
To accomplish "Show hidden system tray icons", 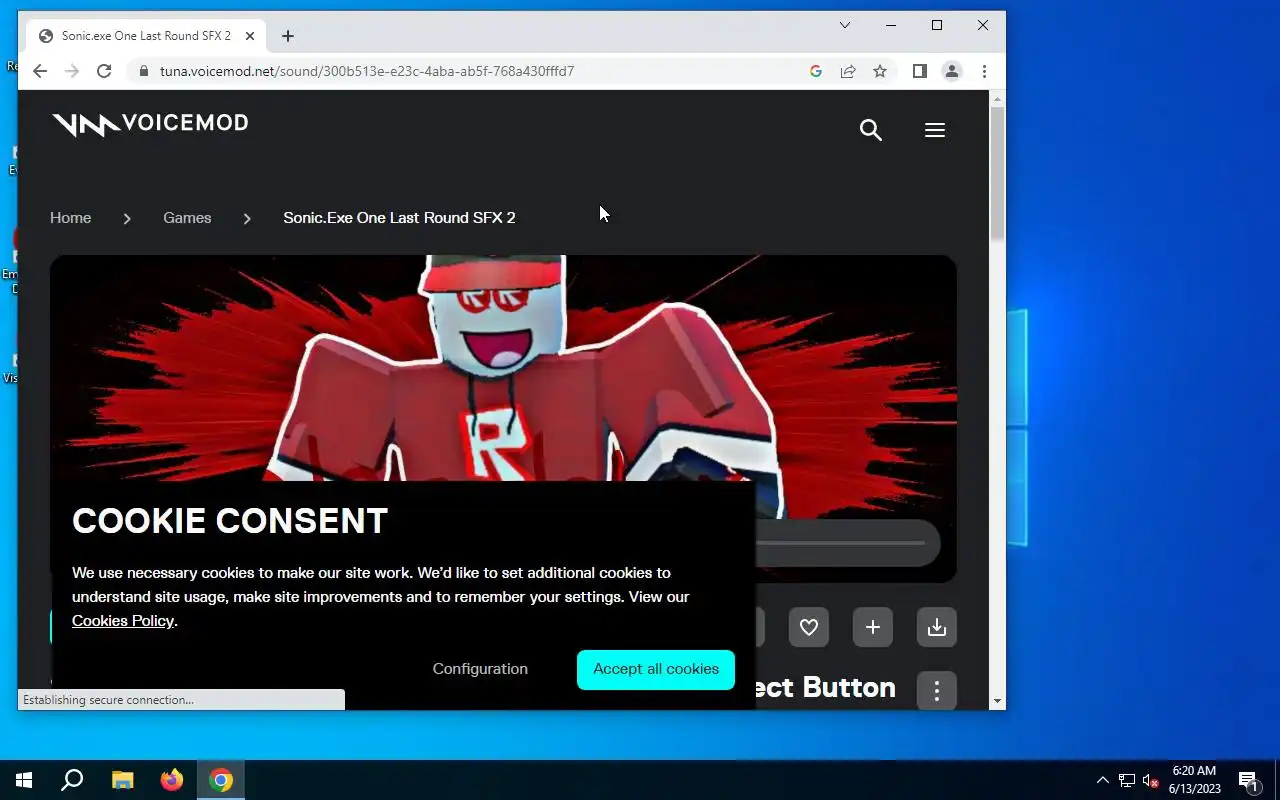I will [1103, 780].
